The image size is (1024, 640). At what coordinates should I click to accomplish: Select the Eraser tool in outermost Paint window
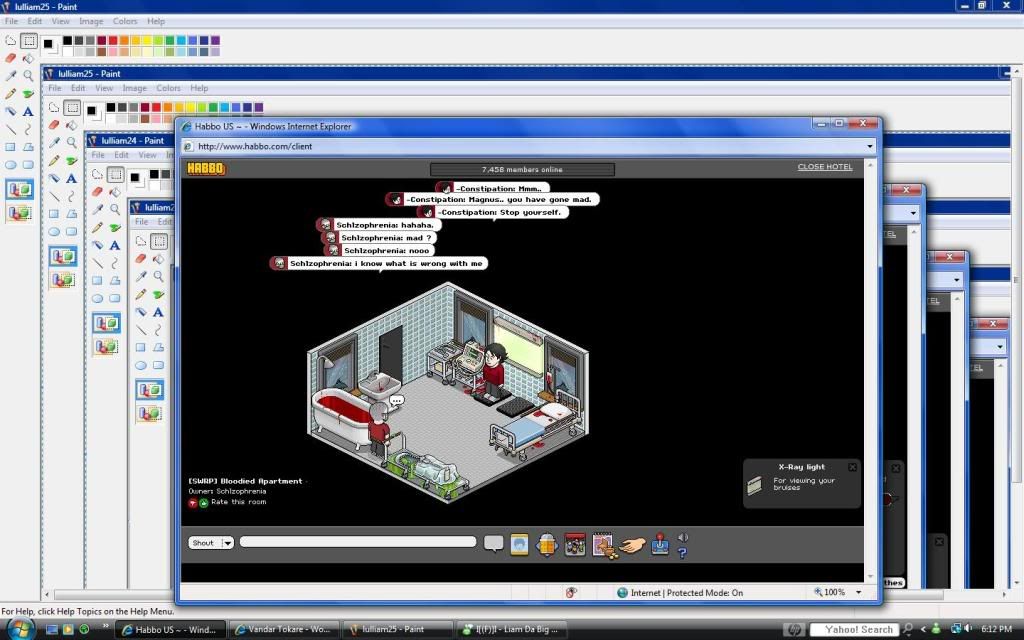pos(11,58)
